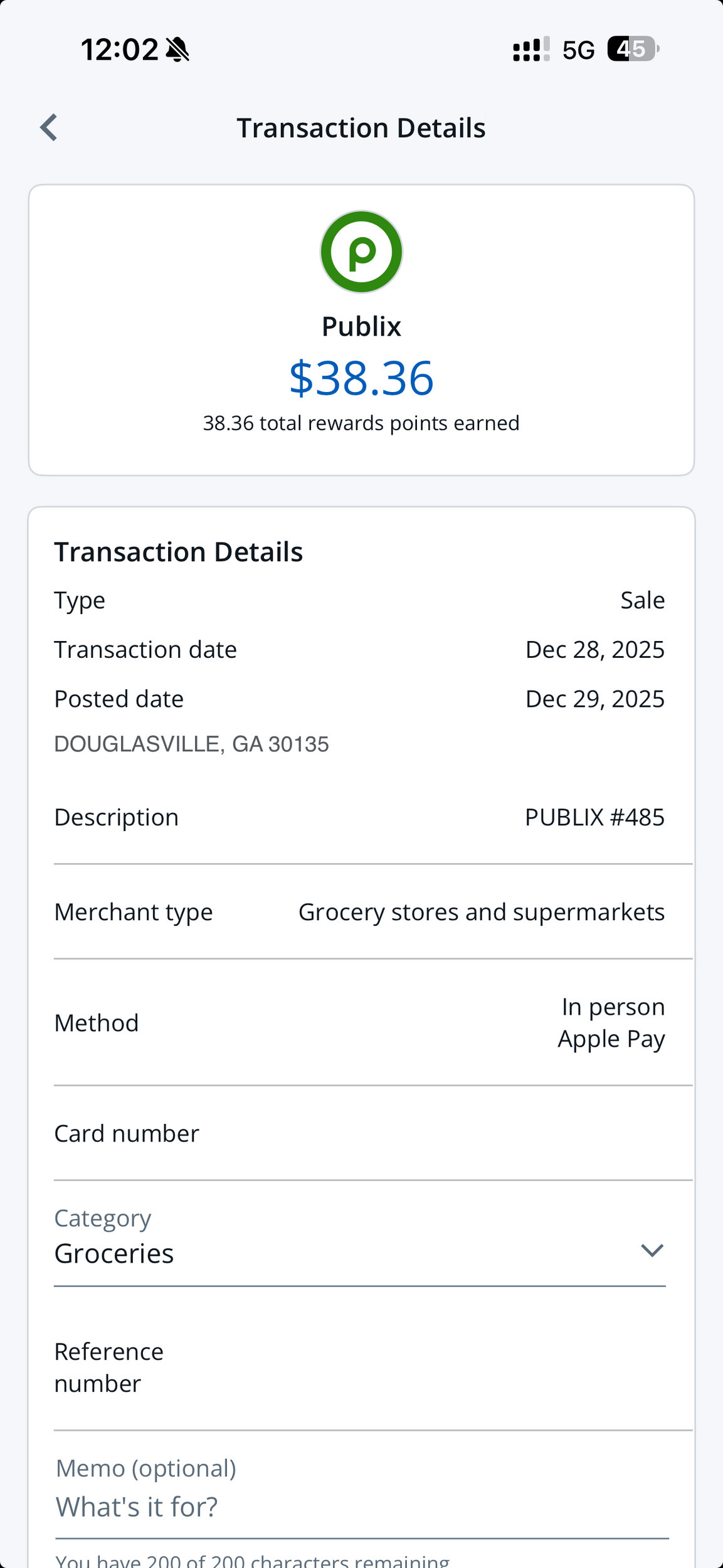Tap the back arrow icon
This screenshot has width=723, height=1568.
pyautogui.click(x=49, y=128)
